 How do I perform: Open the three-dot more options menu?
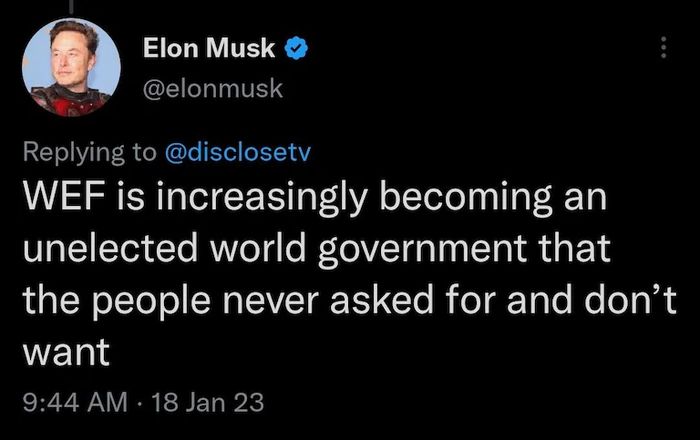click(661, 47)
